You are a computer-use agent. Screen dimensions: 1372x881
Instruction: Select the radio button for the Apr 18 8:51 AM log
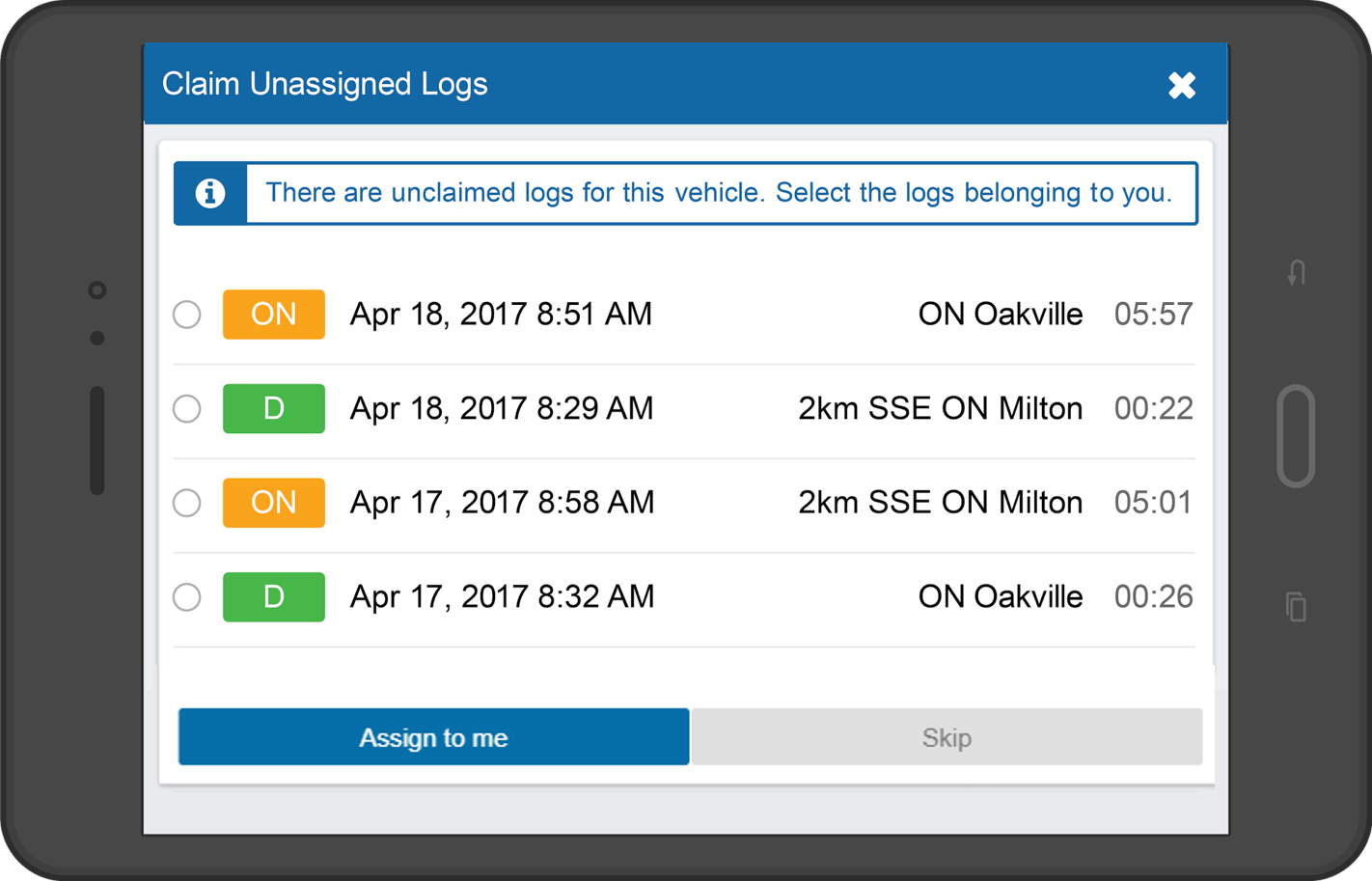(186, 314)
